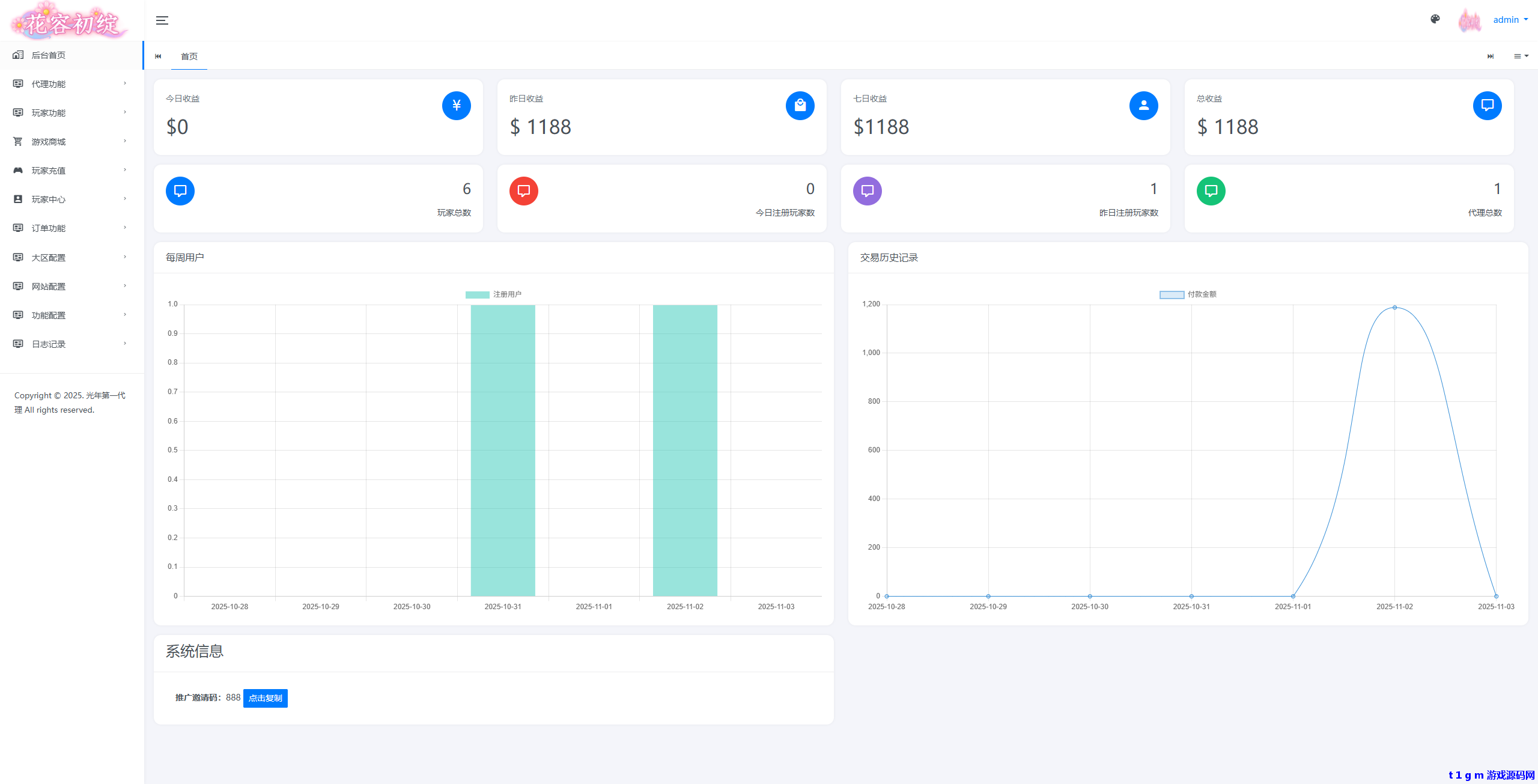Click the 点击复制 button
Screen dimensions: 1538x784
click(x=265, y=698)
